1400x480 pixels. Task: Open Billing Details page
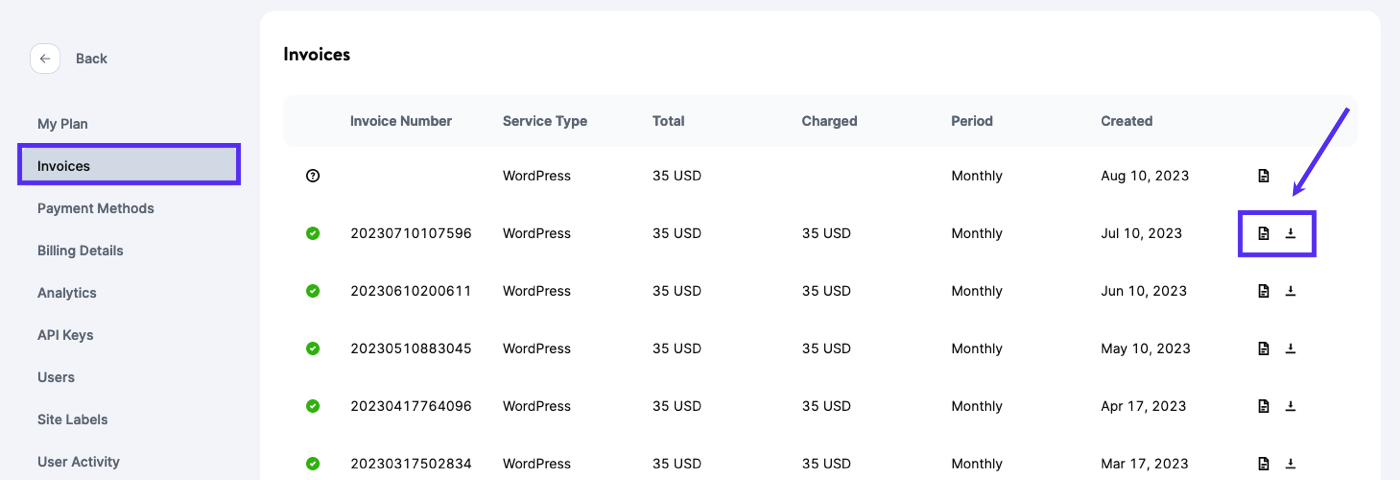pyautogui.click(x=80, y=251)
